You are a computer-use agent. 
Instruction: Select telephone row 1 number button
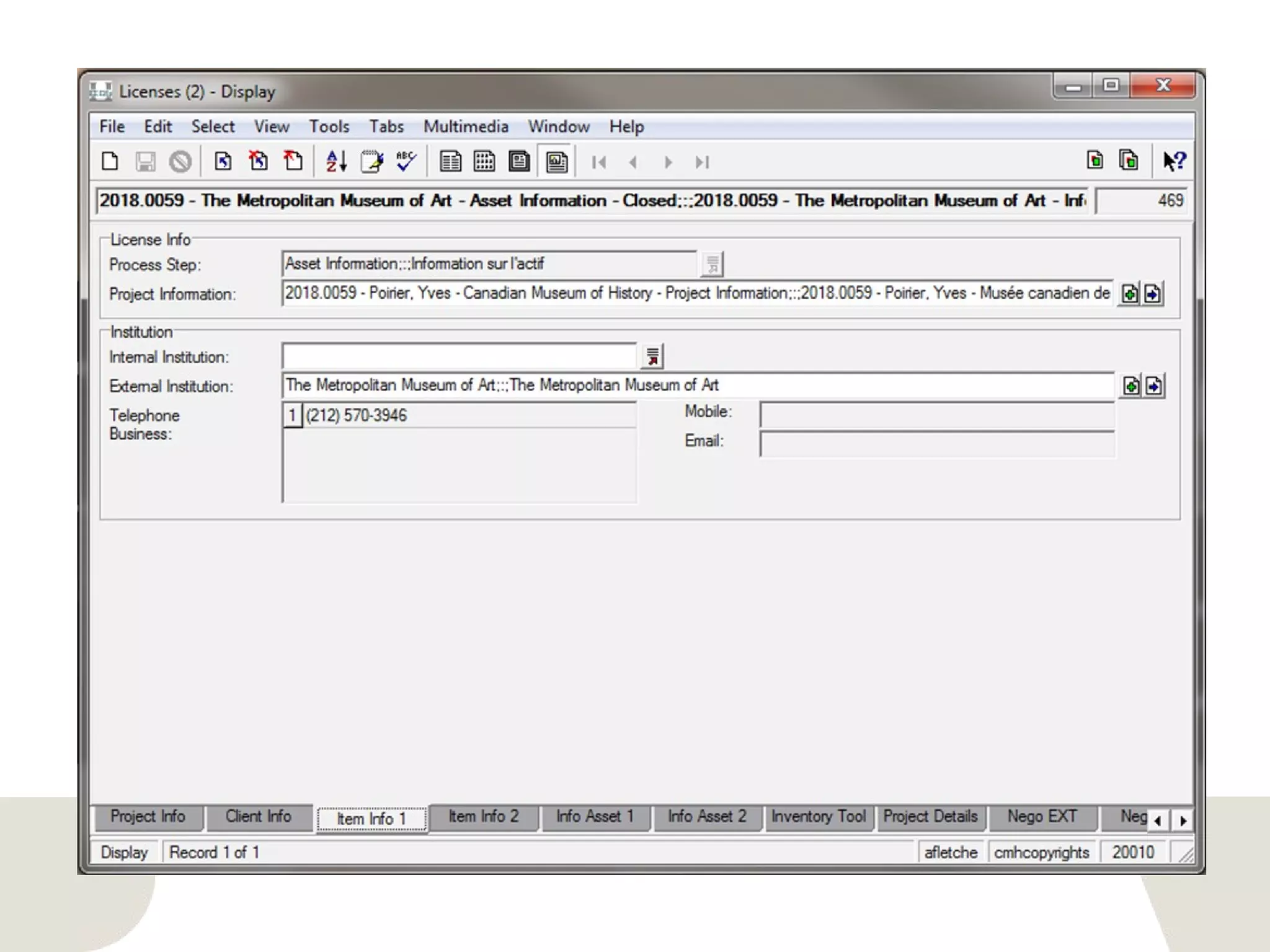pyautogui.click(x=292, y=415)
